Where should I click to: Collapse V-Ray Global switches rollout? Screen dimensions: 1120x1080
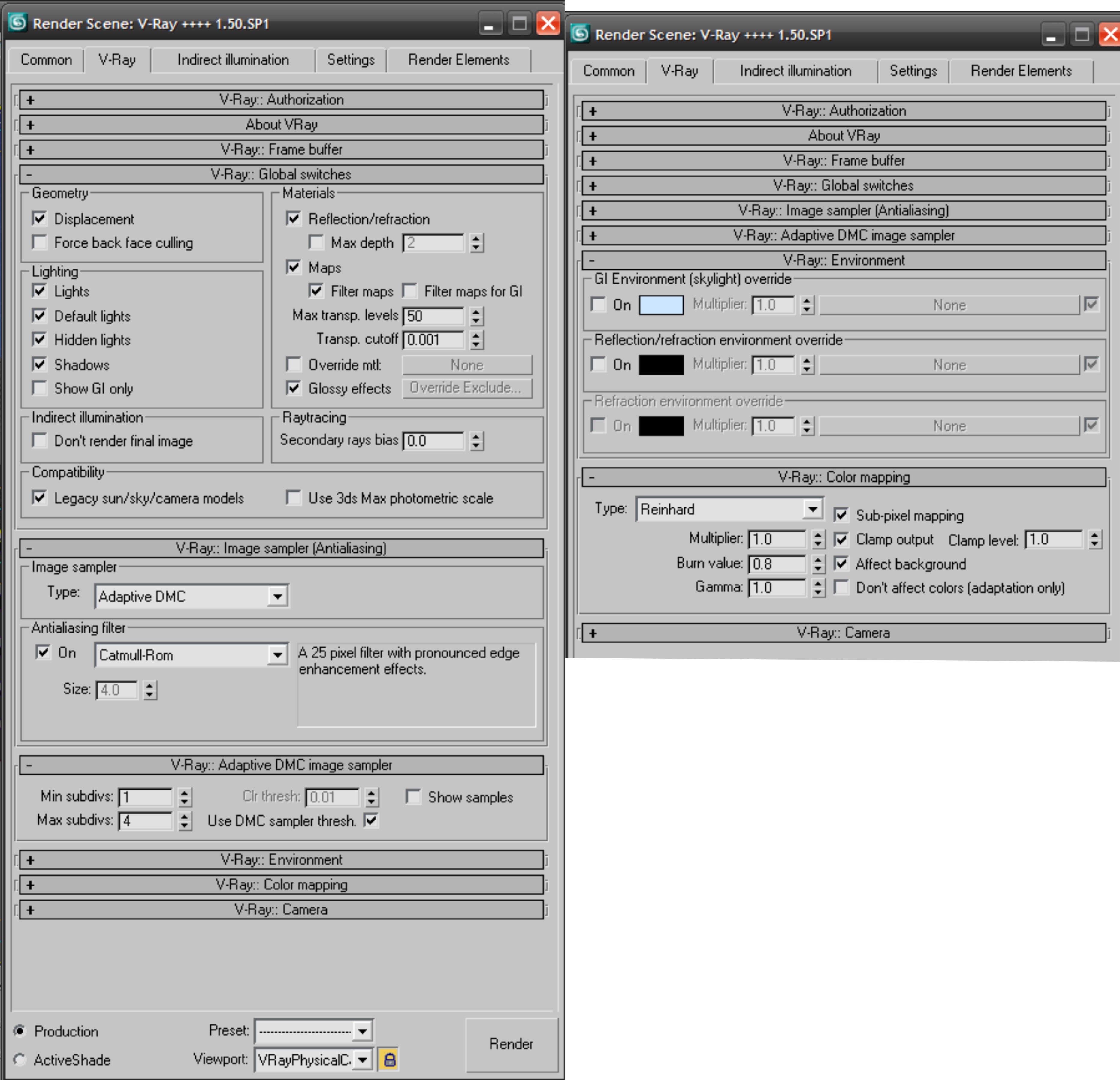pos(281,174)
